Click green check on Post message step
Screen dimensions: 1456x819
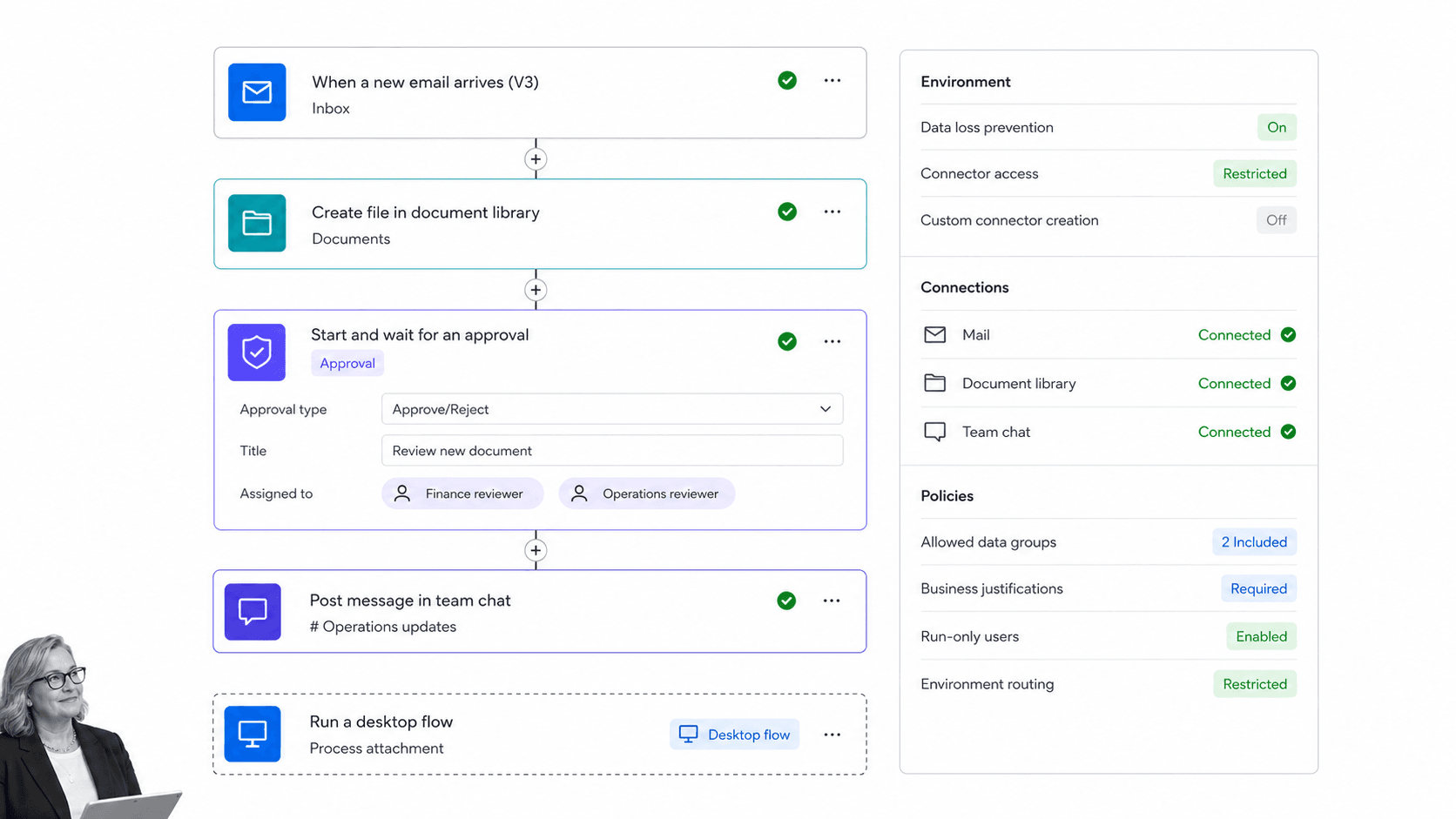[786, 601]
